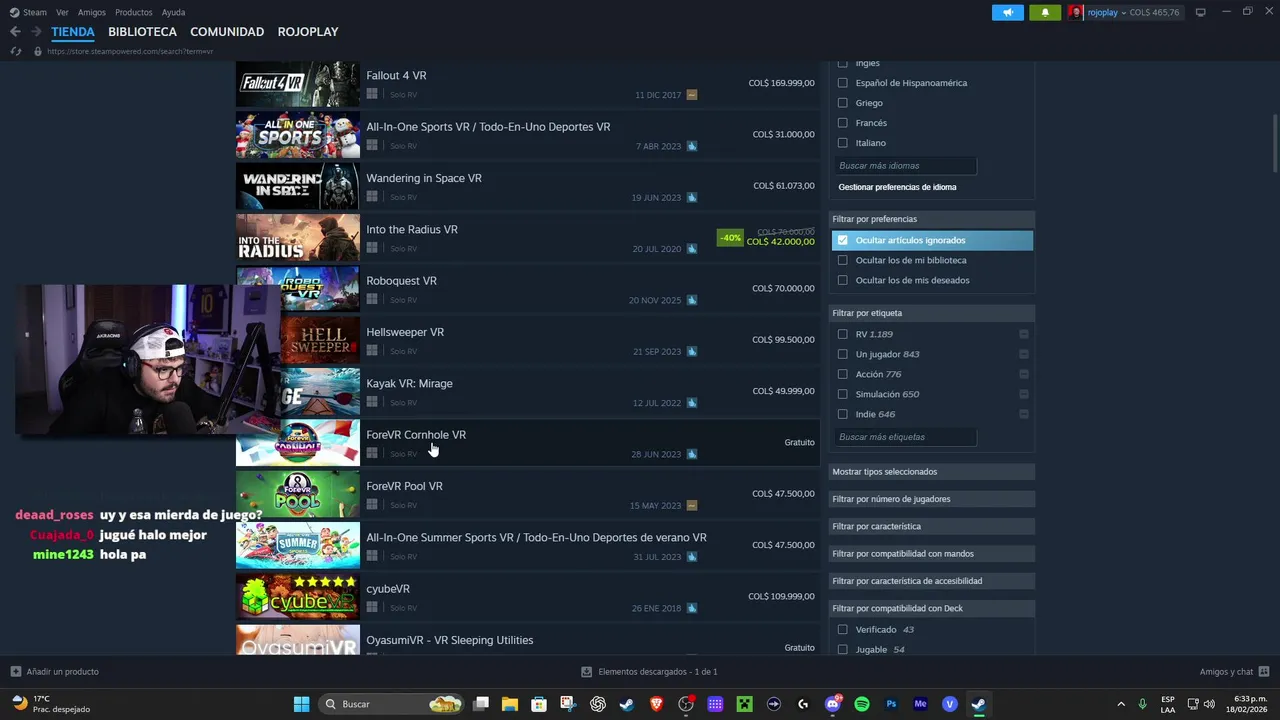Viewport: 1280px width, 720px height.
Task: Select the Simulación tag checkbox
Action: pyautogui.click(x=843, y=394)
